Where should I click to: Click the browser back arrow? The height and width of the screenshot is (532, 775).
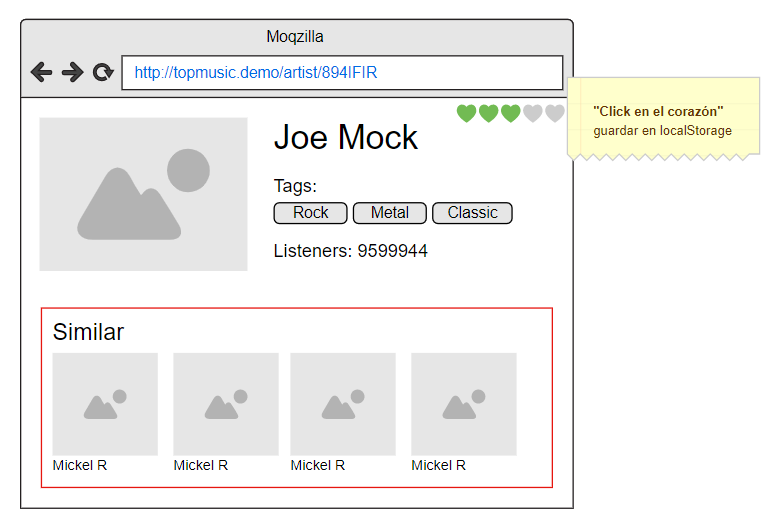[42, 72]
